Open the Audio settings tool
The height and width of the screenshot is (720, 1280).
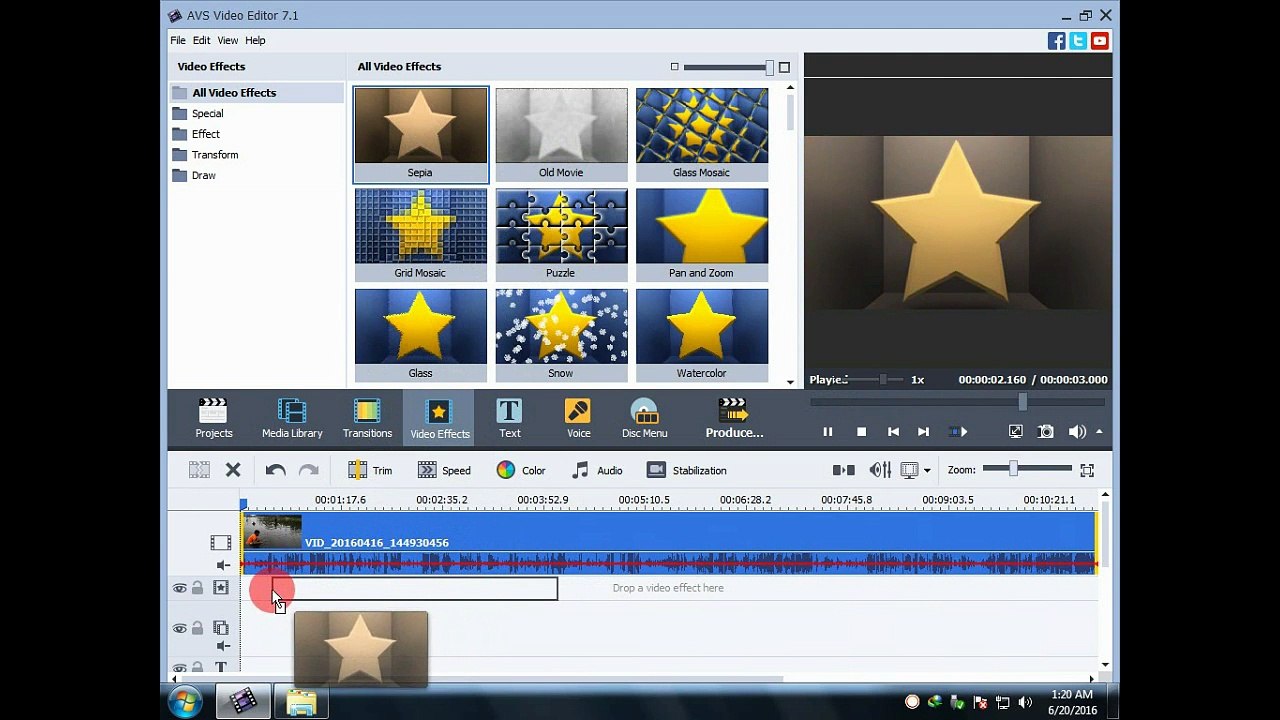(597, 470)
